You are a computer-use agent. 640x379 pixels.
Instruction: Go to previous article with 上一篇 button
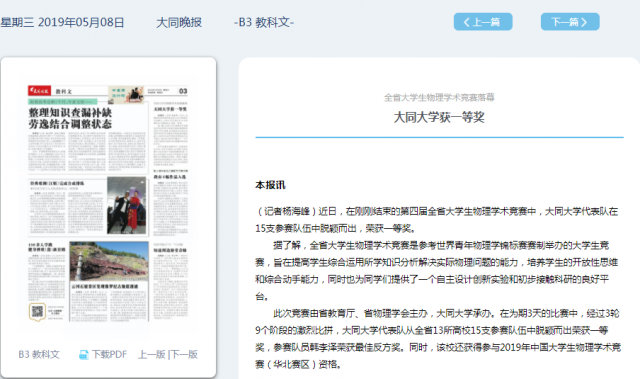(483, 22)
